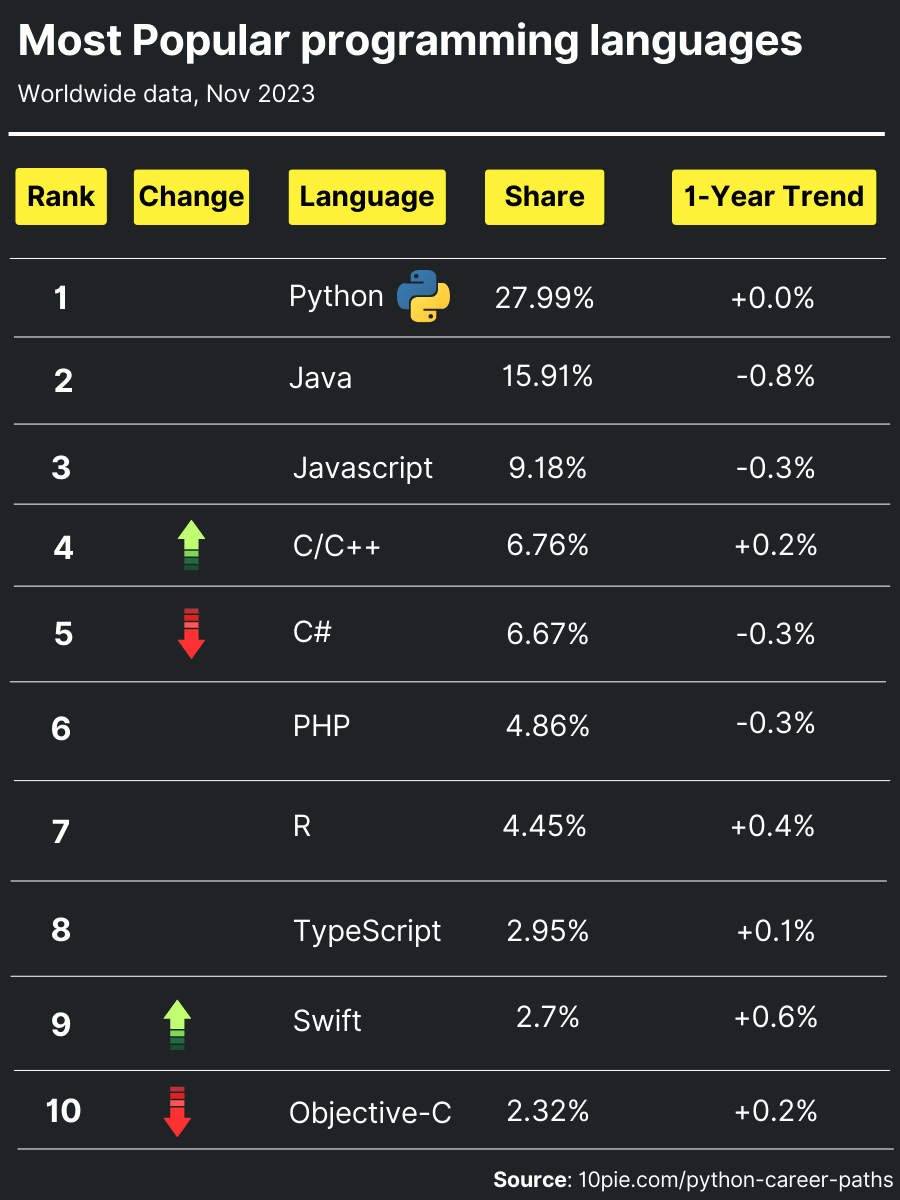Screen dimensions: 900x1200
Task: Click the green up arrow beside Swift
Action: (177, 1024)
